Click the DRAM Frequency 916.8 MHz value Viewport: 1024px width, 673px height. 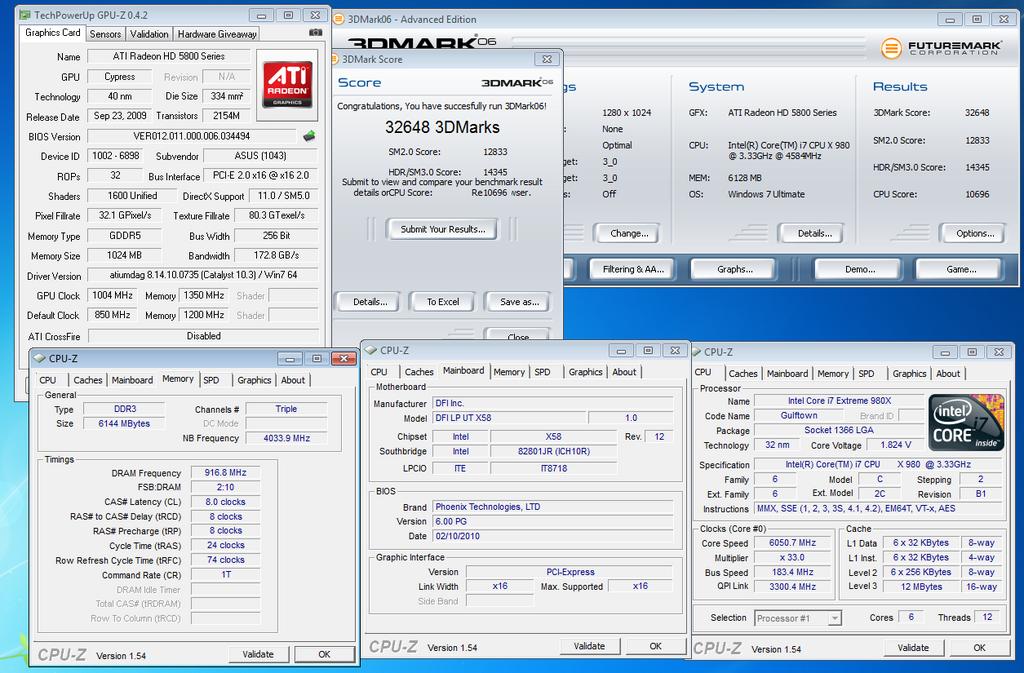(225, 472)
